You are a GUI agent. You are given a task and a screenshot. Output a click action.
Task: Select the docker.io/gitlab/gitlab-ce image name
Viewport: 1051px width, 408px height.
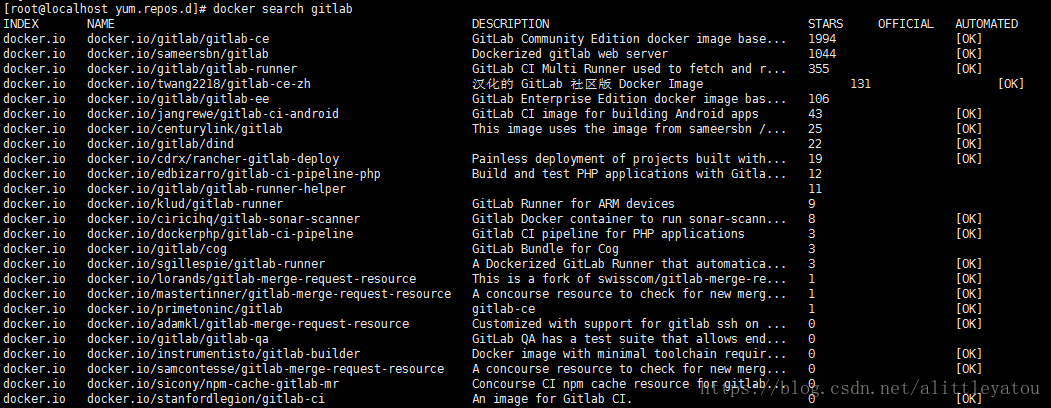(x=178, y=39)
